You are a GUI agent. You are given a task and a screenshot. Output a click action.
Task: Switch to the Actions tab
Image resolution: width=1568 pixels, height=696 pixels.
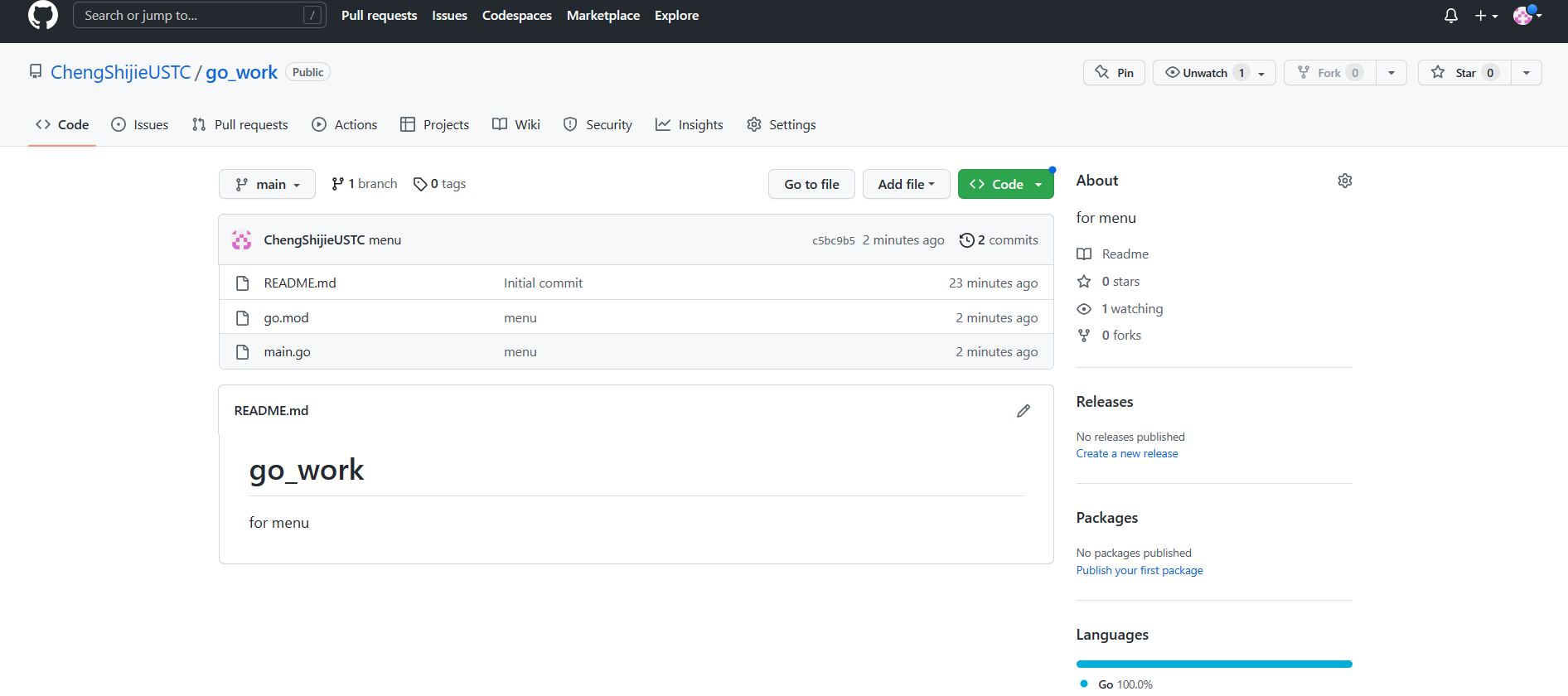pos(345,124)
